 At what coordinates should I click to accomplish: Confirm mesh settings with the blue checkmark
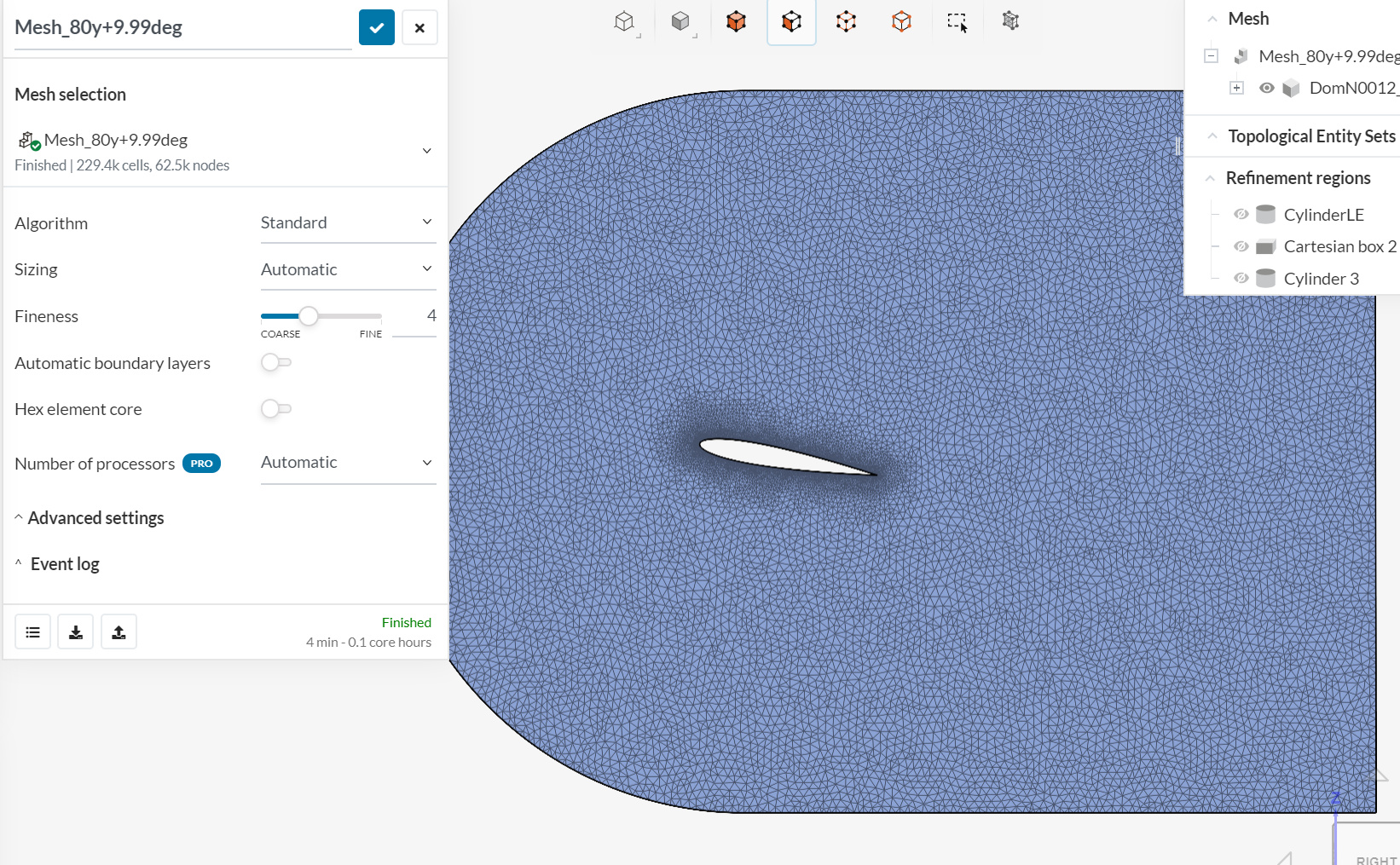pos(377,27)
